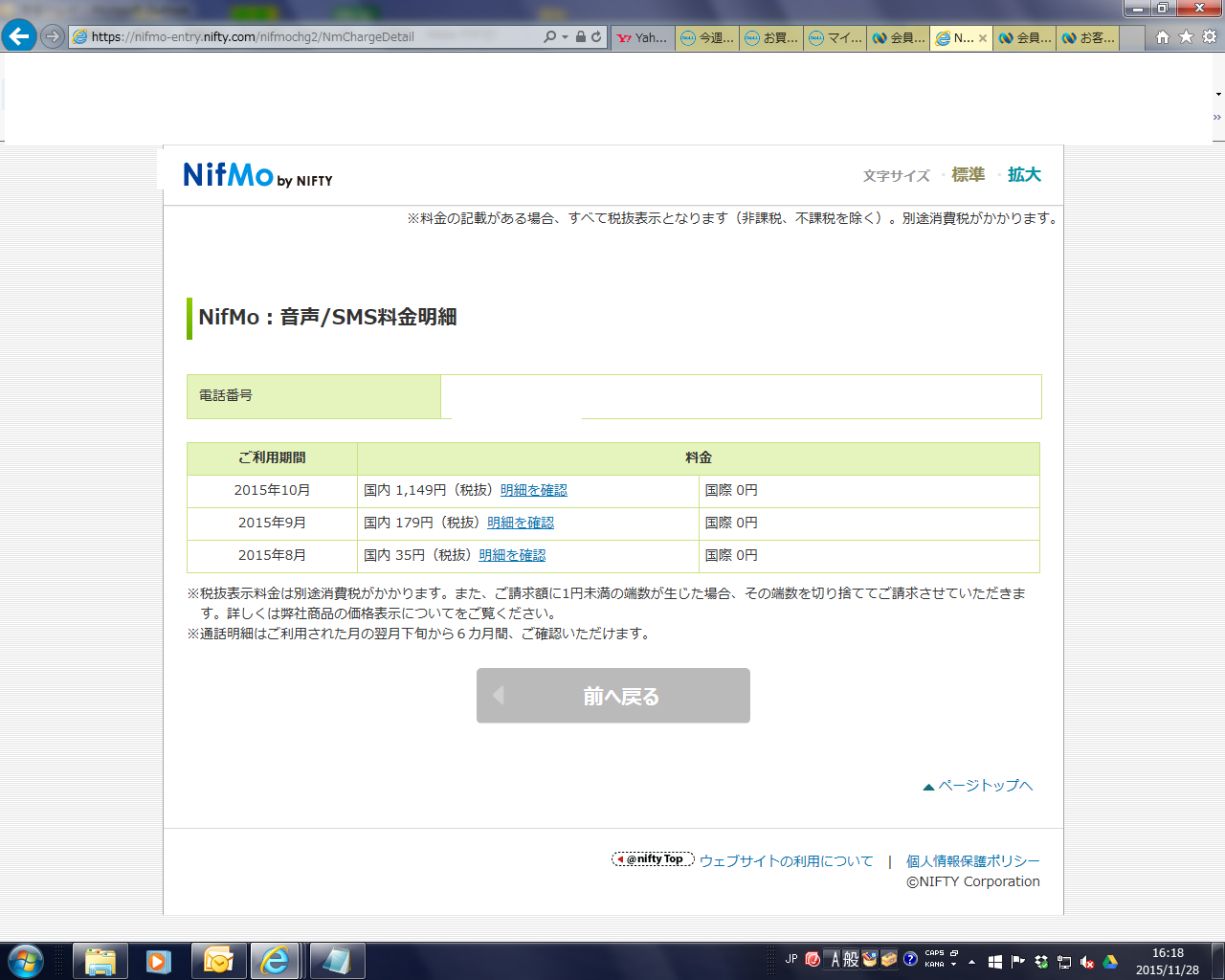
Task: Click the ページトップへ link
Action: (x=977, y=786)
